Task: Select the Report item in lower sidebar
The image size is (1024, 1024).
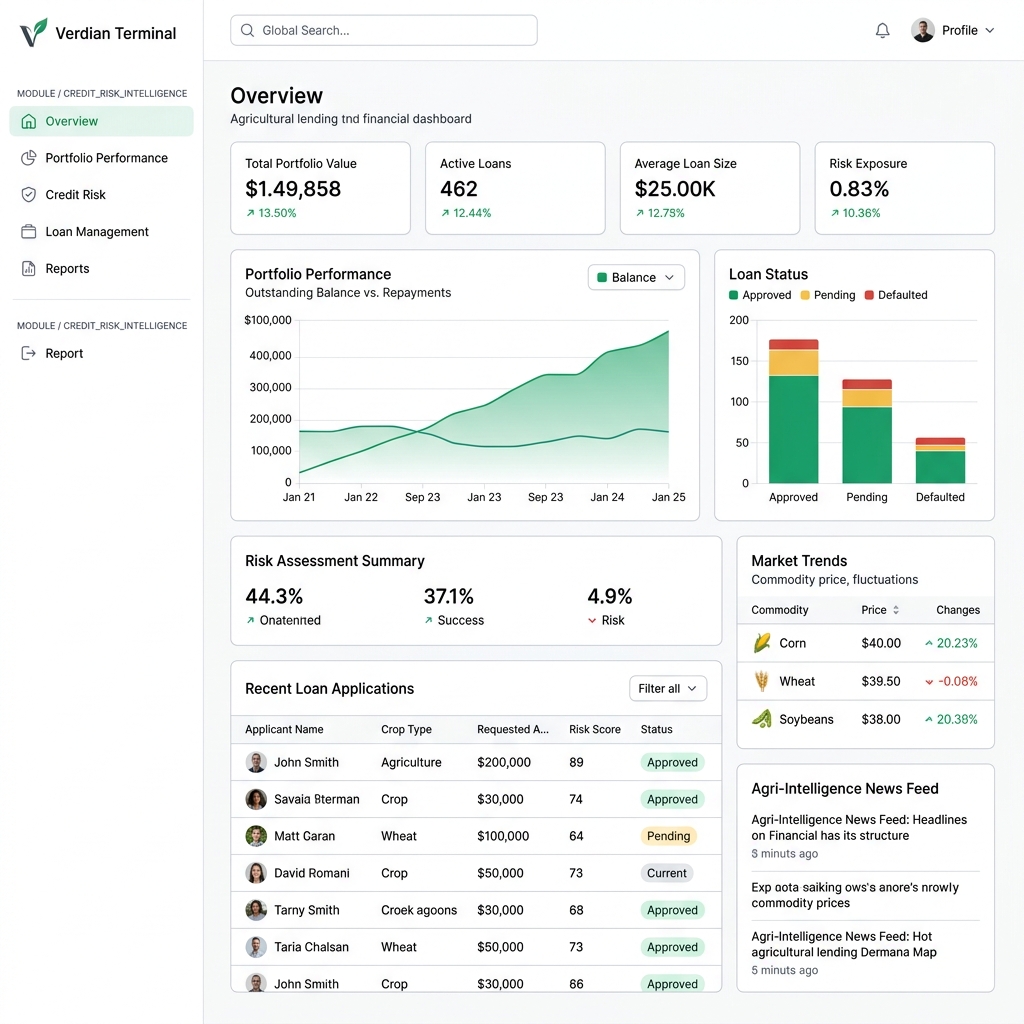Action: [101, 353]
